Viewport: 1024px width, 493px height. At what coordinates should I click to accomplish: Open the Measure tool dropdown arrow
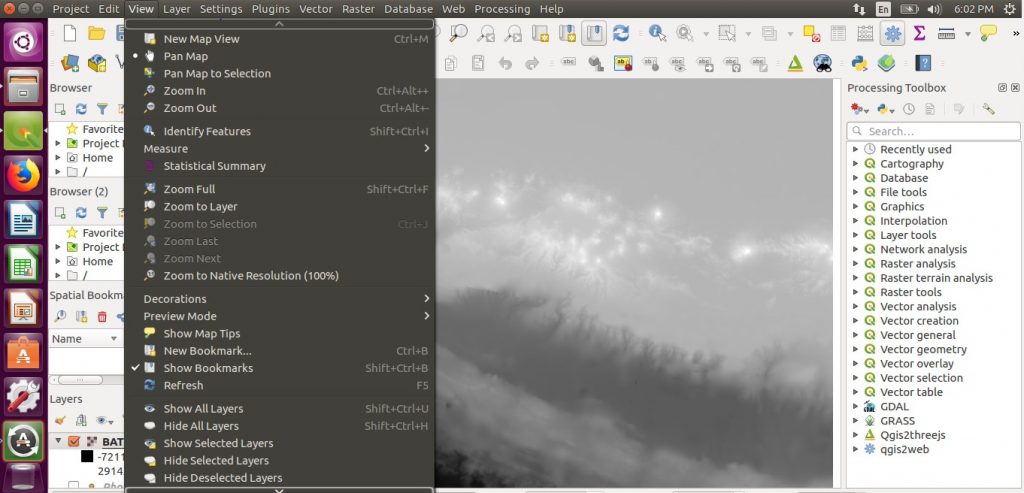(967, 34)
